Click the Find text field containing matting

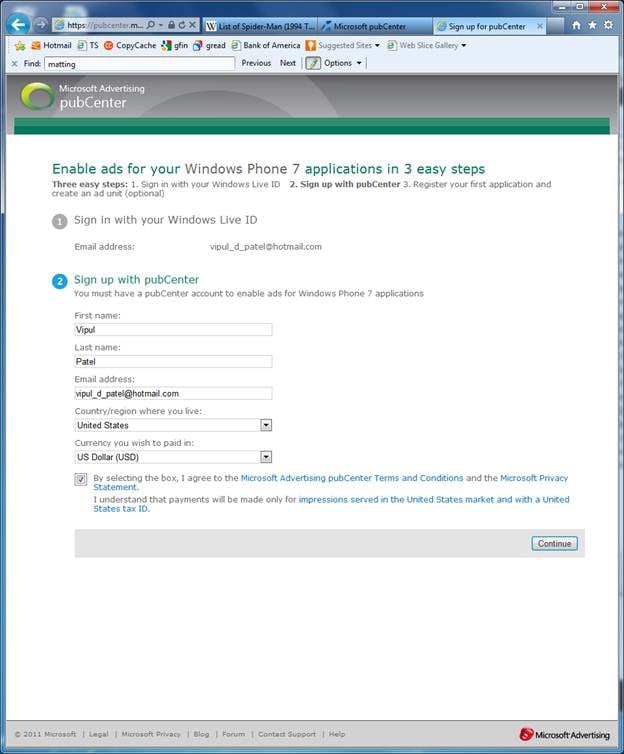139,64
